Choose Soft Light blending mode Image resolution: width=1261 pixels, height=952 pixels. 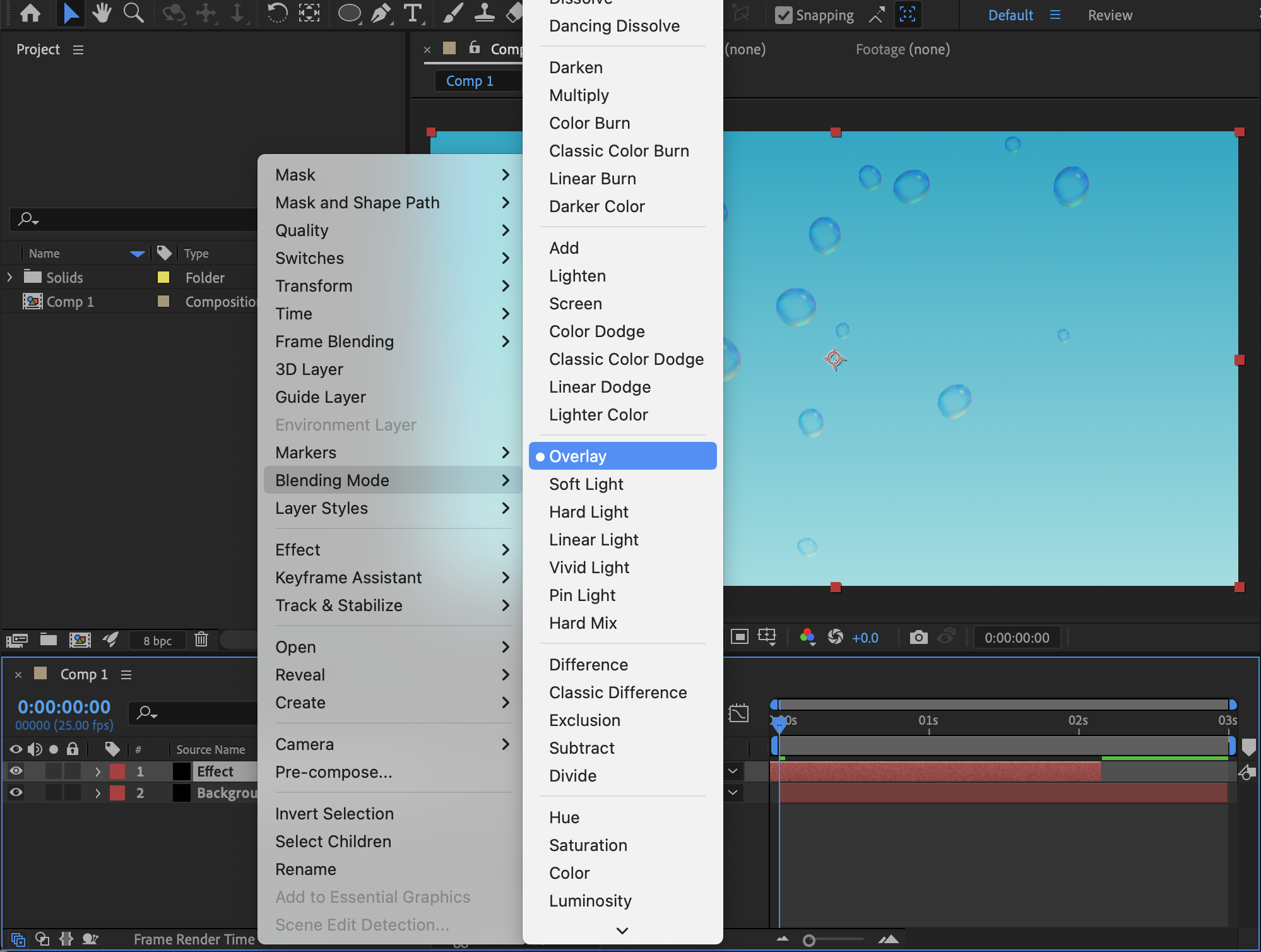(x=586, y=484)
